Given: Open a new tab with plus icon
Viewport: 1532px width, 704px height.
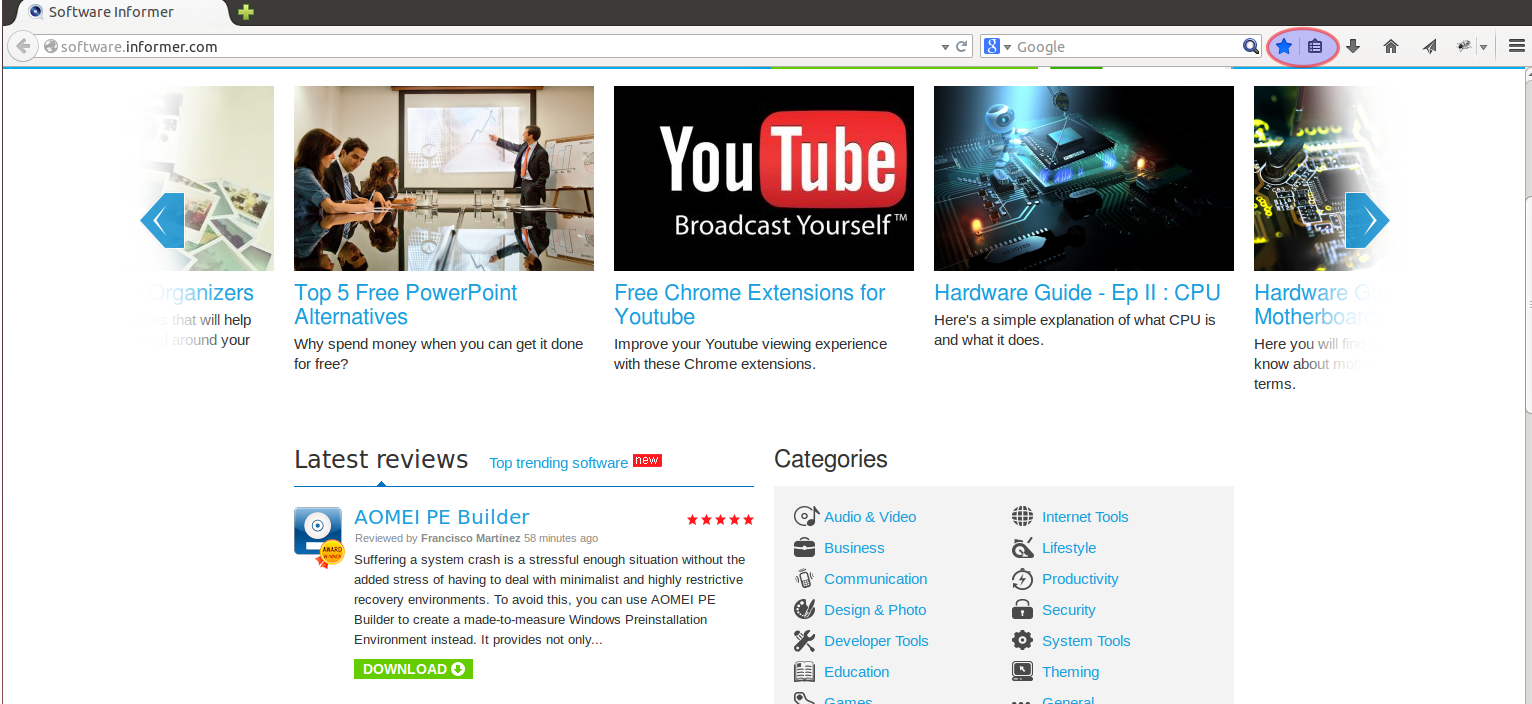Looking at the screenshot, I should (x=246, y=12).
